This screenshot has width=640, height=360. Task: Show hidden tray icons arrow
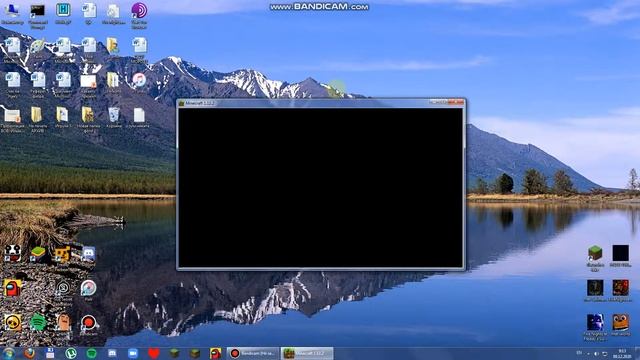click(x=588, y=353)
